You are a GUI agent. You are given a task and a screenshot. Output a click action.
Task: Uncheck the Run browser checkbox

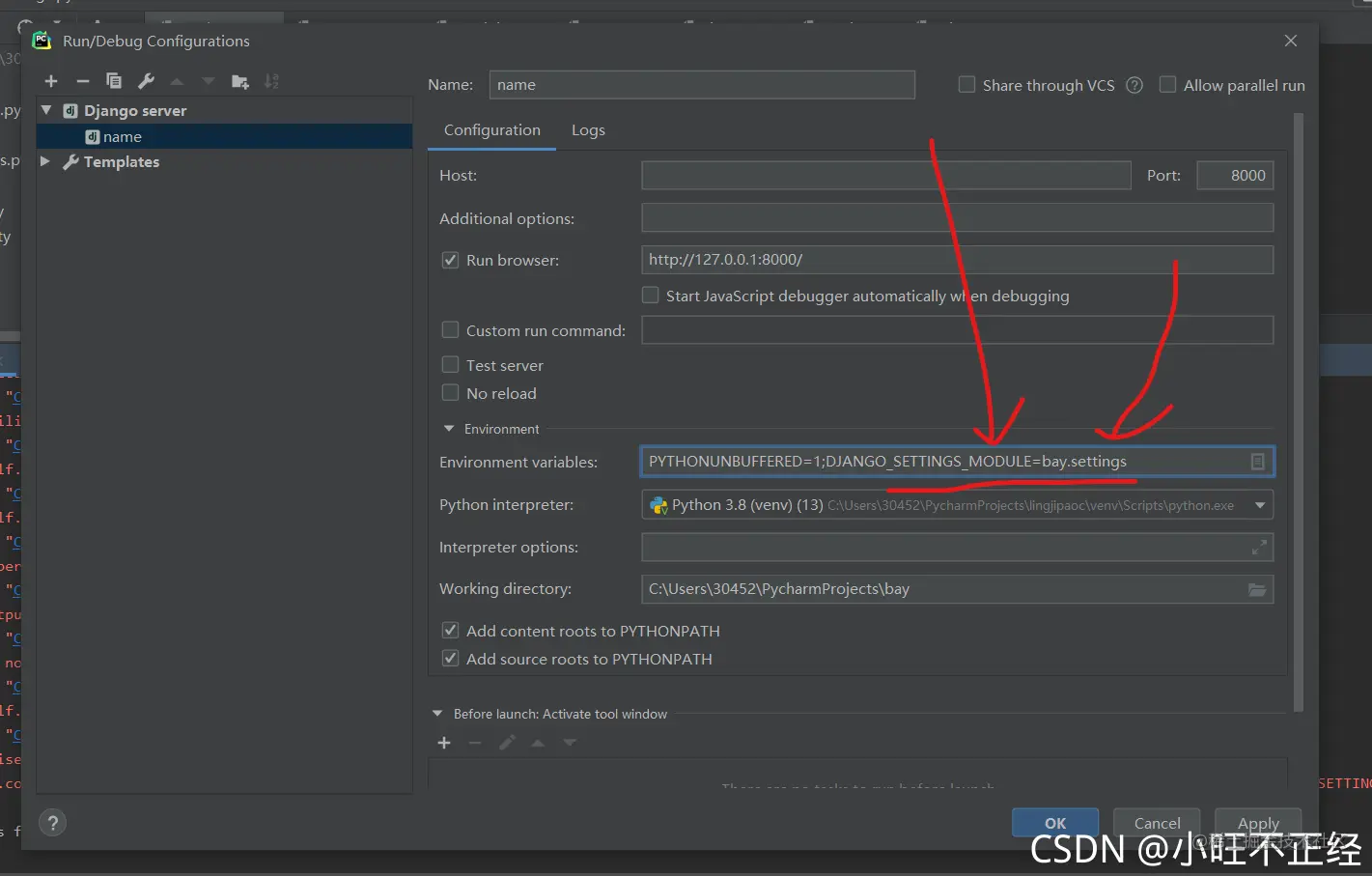point(450,260)
